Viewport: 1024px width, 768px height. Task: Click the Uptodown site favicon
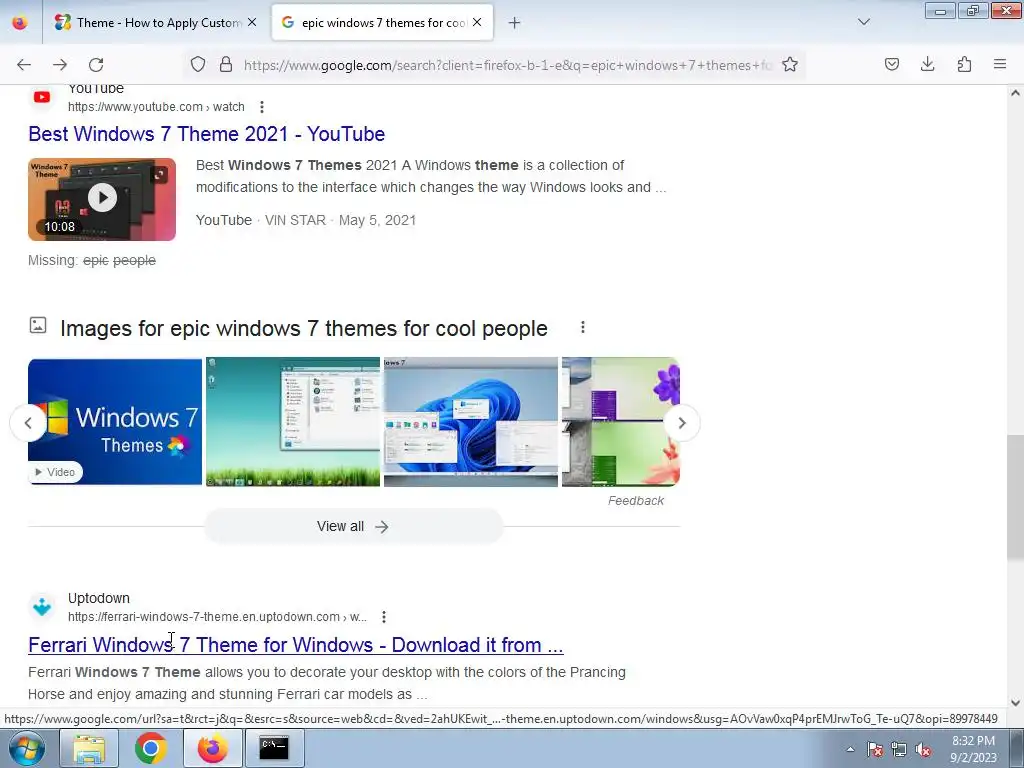[x=42, y=607]
